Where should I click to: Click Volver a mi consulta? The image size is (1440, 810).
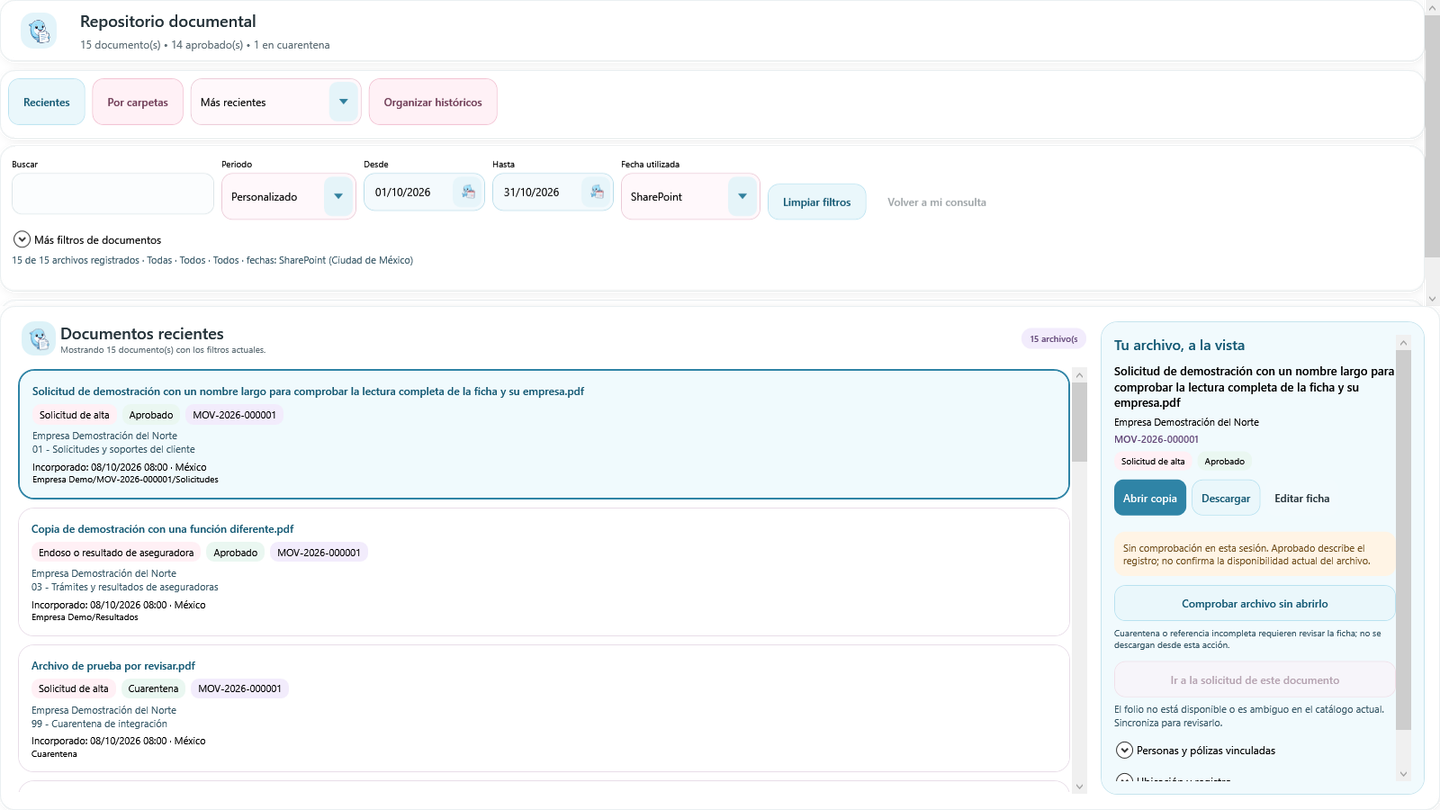tap(937, 202)
